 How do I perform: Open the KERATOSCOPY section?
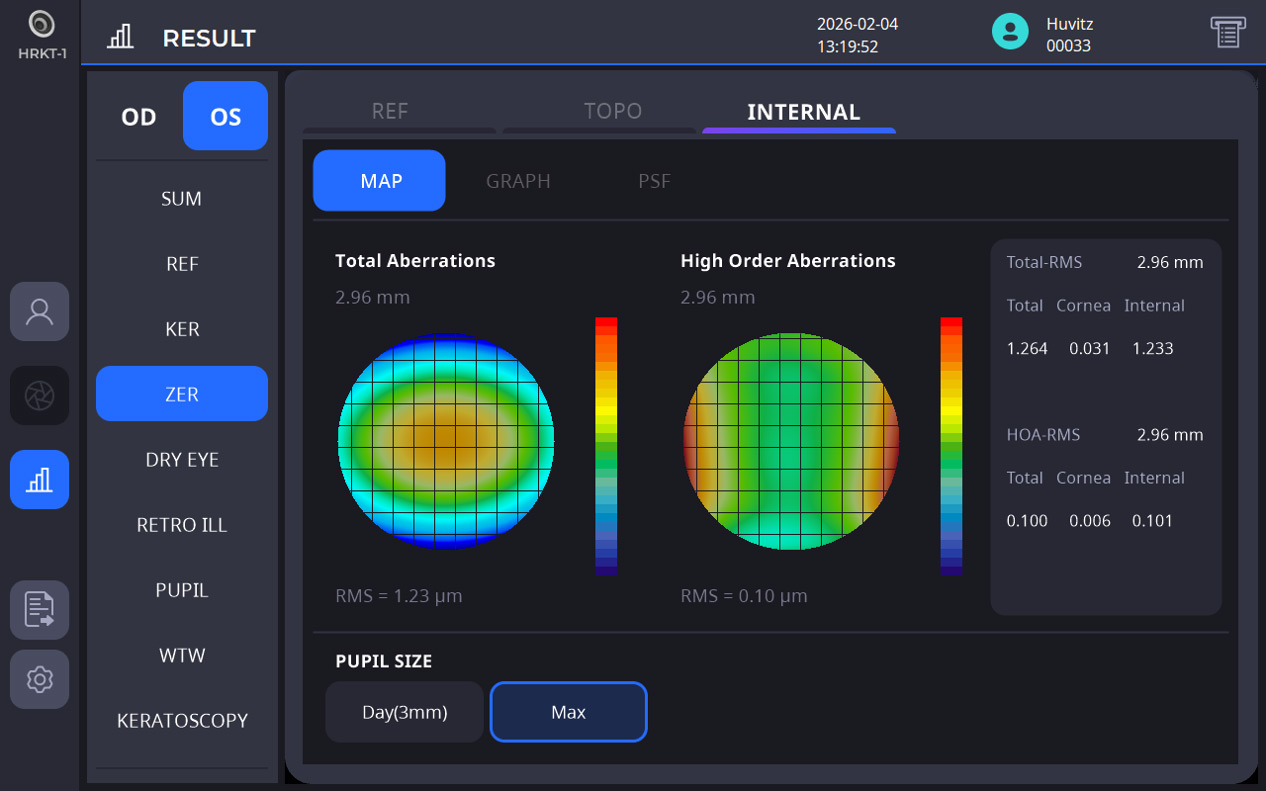pyautogui.click(x=182, y=720)
